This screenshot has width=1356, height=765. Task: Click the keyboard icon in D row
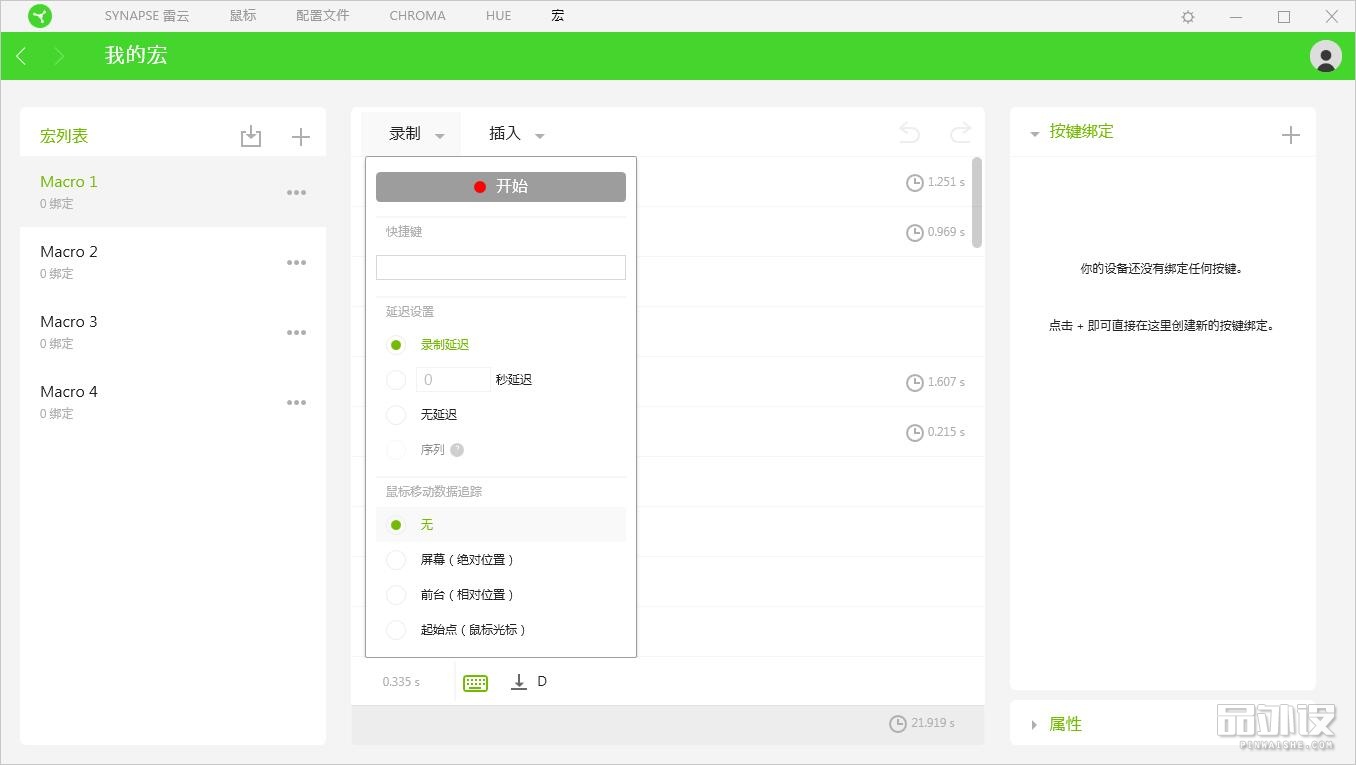coord(475,683)
